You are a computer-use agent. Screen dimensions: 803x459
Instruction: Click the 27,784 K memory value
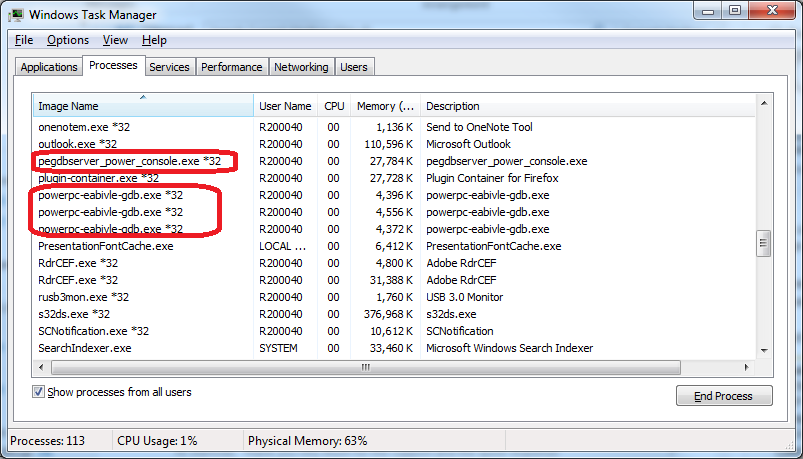coord(391,161)
